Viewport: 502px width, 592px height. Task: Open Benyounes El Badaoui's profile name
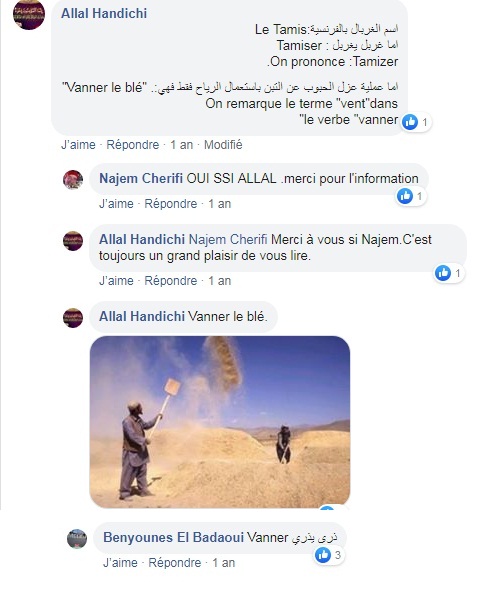174,537
